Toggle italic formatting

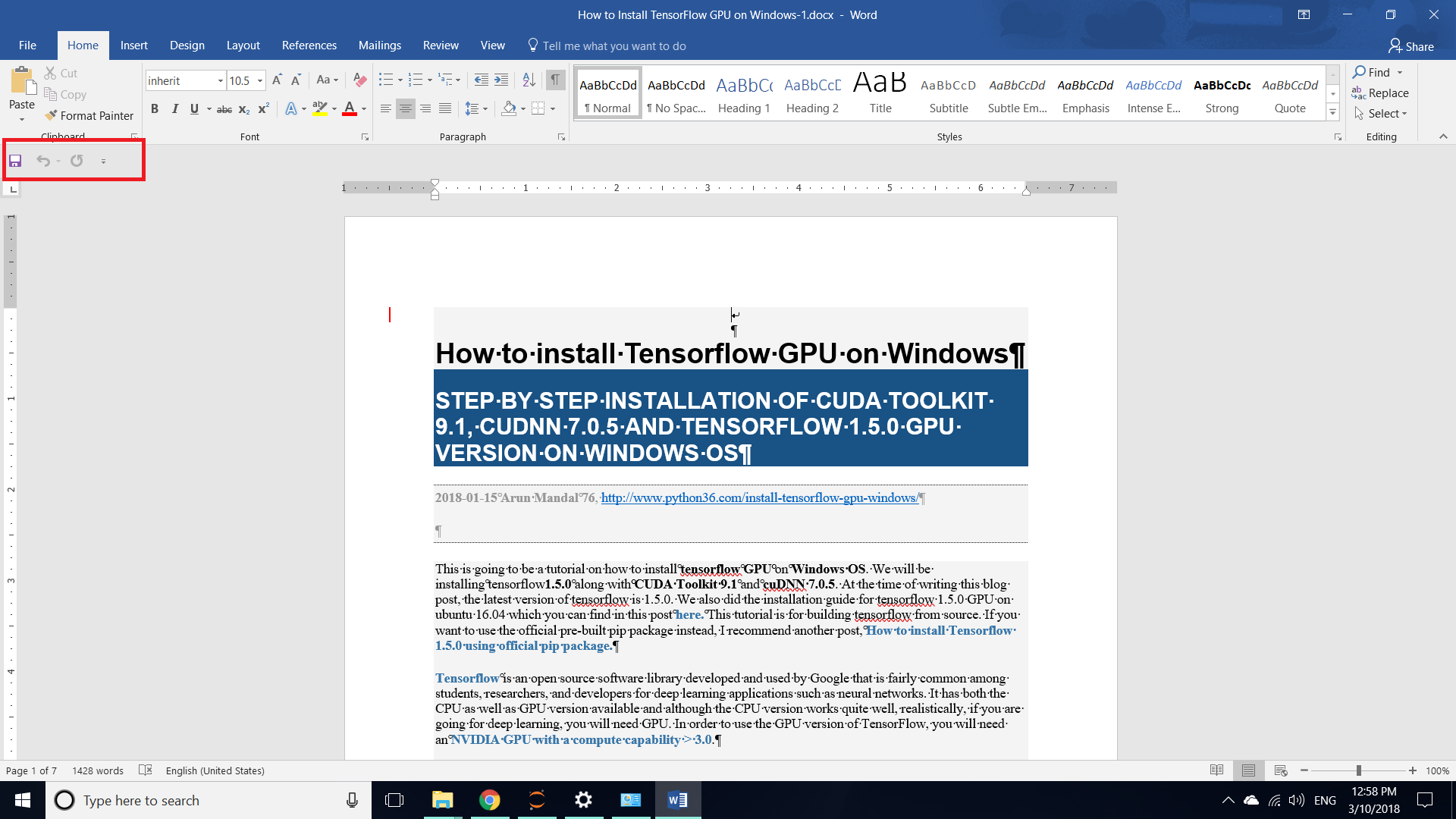pyautogui.click(x=174, y=109)
